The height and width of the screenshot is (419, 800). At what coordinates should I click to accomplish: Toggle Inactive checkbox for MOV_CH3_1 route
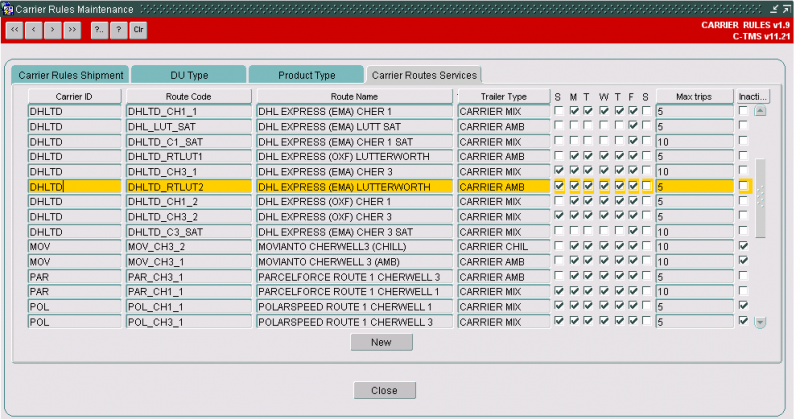pyautogui.click(x=743, y=260)
